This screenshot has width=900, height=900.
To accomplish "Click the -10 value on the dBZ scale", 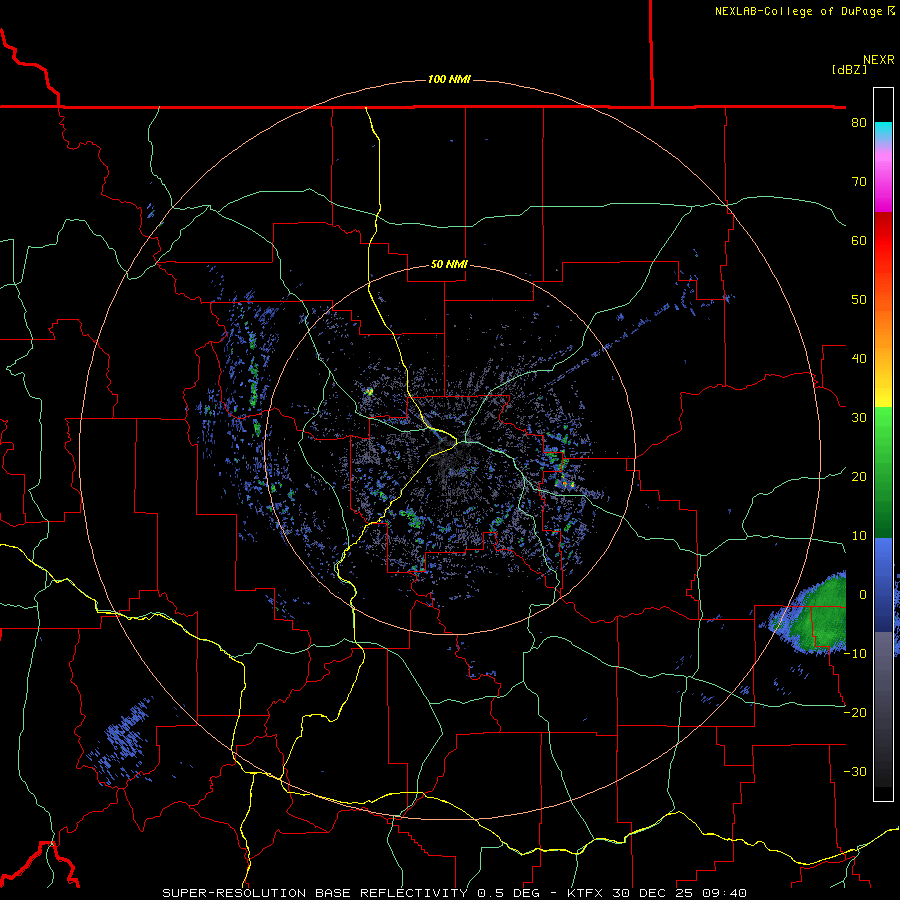I will (855, 653).
